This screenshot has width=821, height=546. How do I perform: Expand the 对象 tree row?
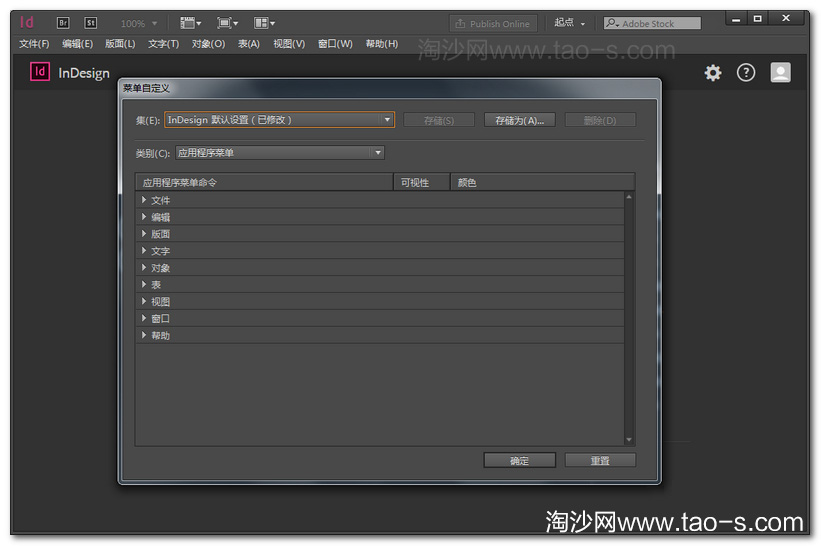pyautogui.click(x=143, y=268)
